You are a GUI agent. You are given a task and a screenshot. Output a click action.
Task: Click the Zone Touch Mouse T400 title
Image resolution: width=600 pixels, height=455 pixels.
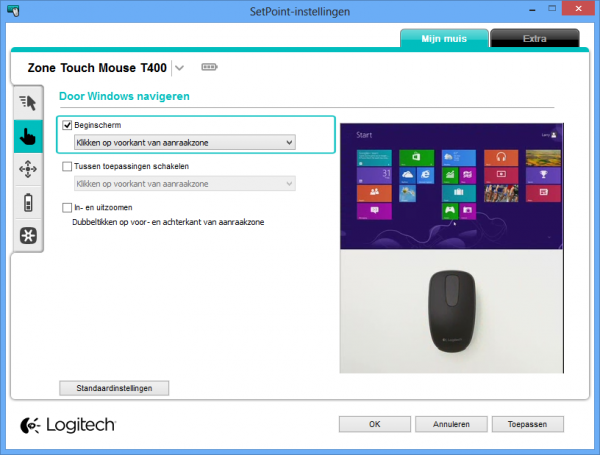click(x=97, y=68)
